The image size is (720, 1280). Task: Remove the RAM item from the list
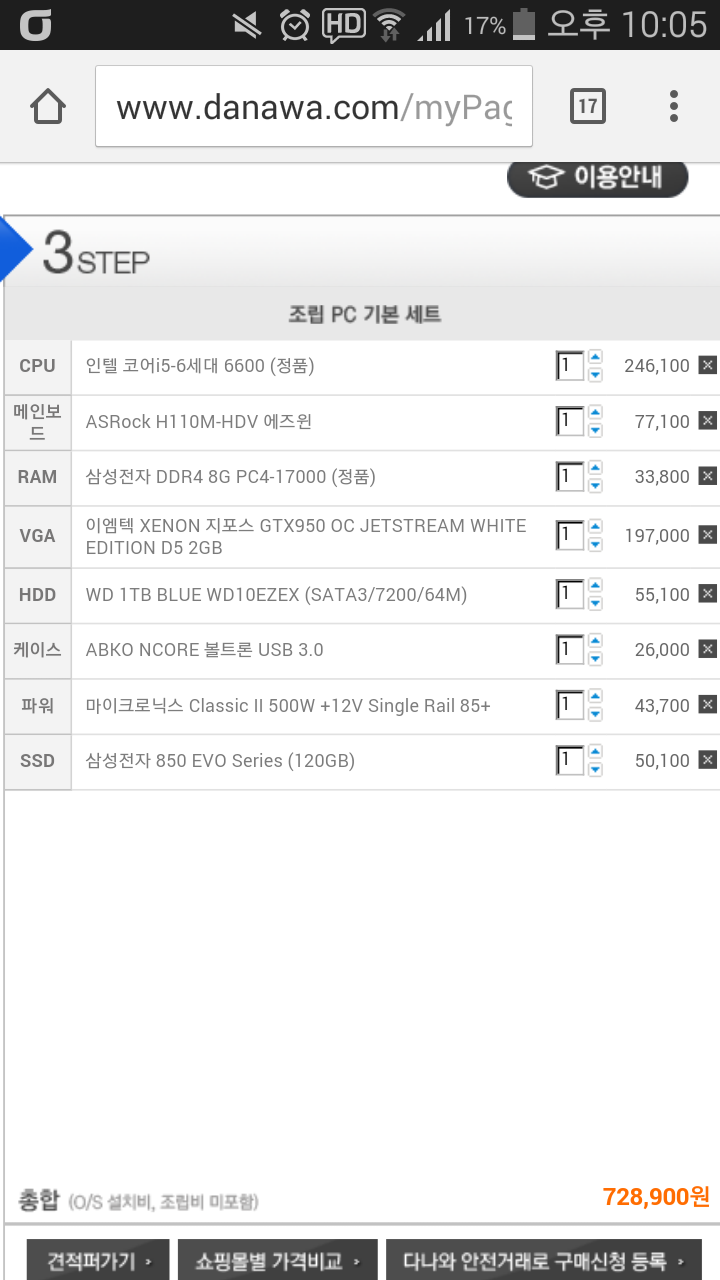[x=708, y=476]
